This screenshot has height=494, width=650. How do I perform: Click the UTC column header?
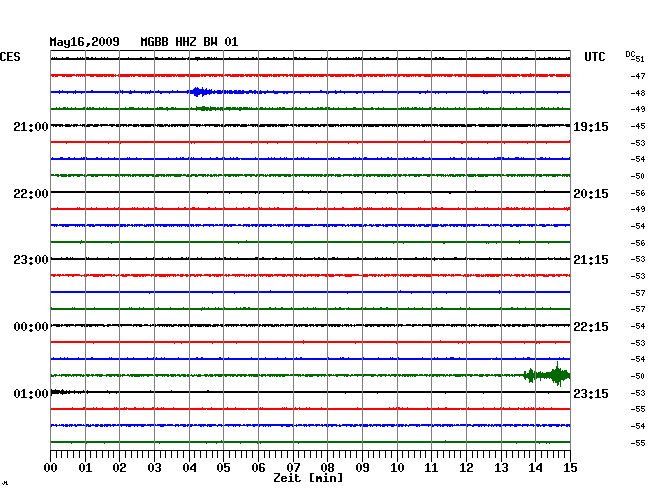[x=594, y=57]
